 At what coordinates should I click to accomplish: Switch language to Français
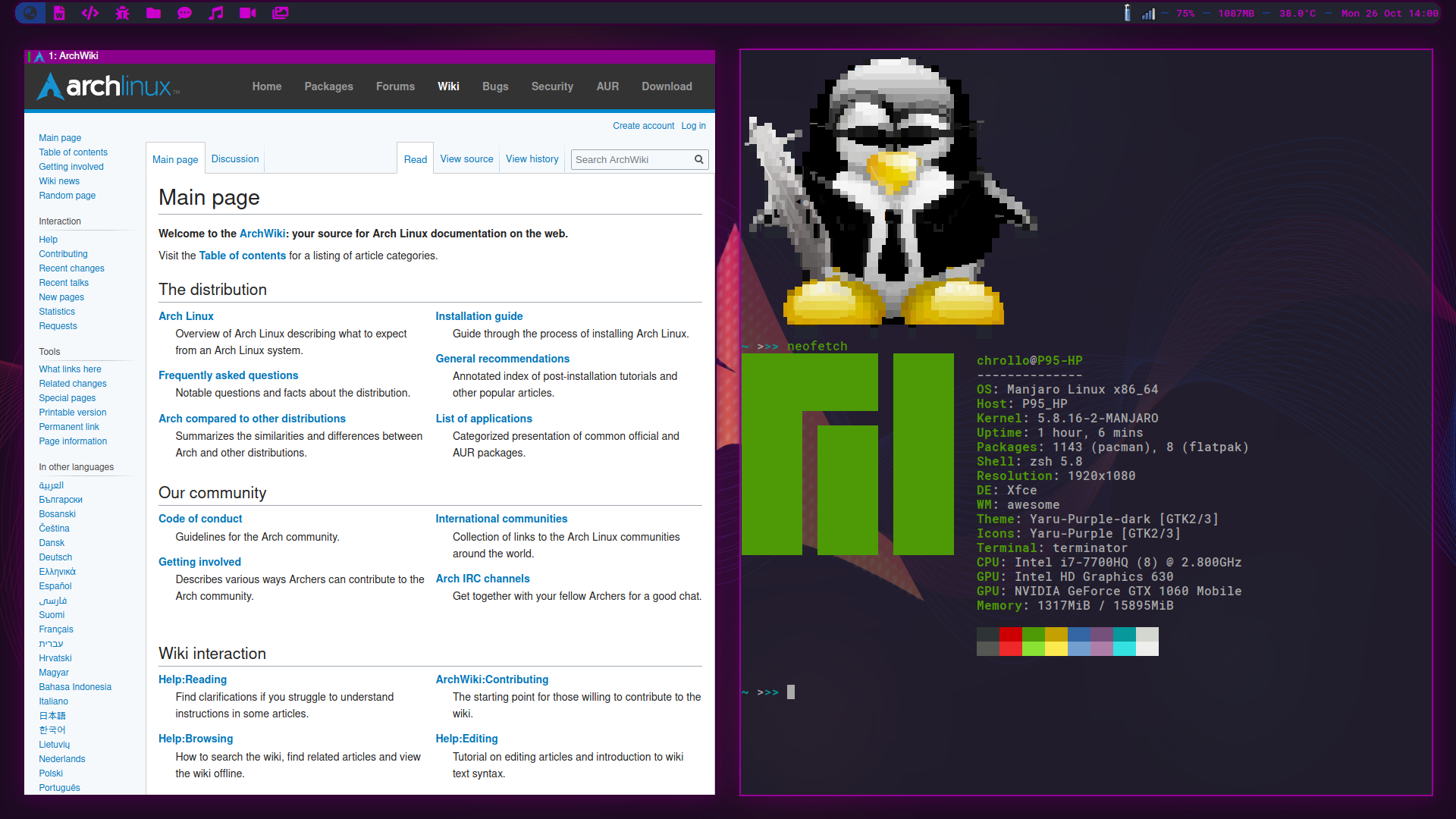(x=56, y=629)
